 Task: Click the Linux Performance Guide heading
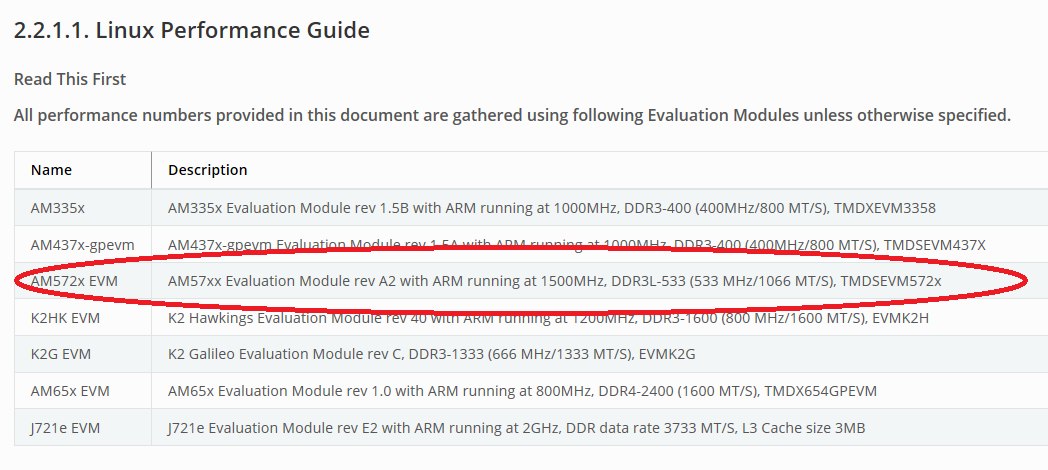(x=191, y=30)
